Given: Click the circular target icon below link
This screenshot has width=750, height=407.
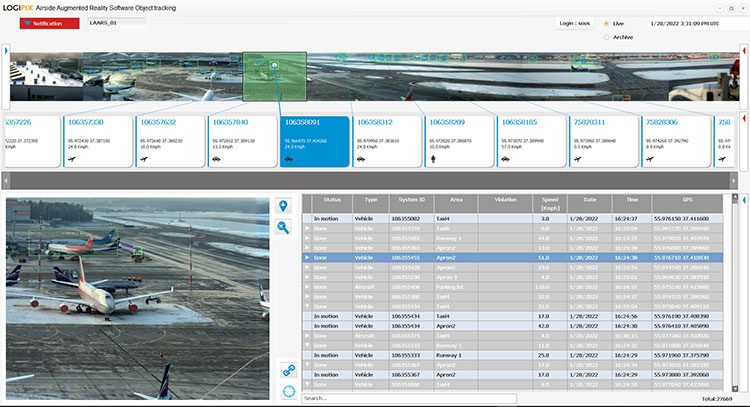Looking at the screenshot, I should (x=288, y=389).
